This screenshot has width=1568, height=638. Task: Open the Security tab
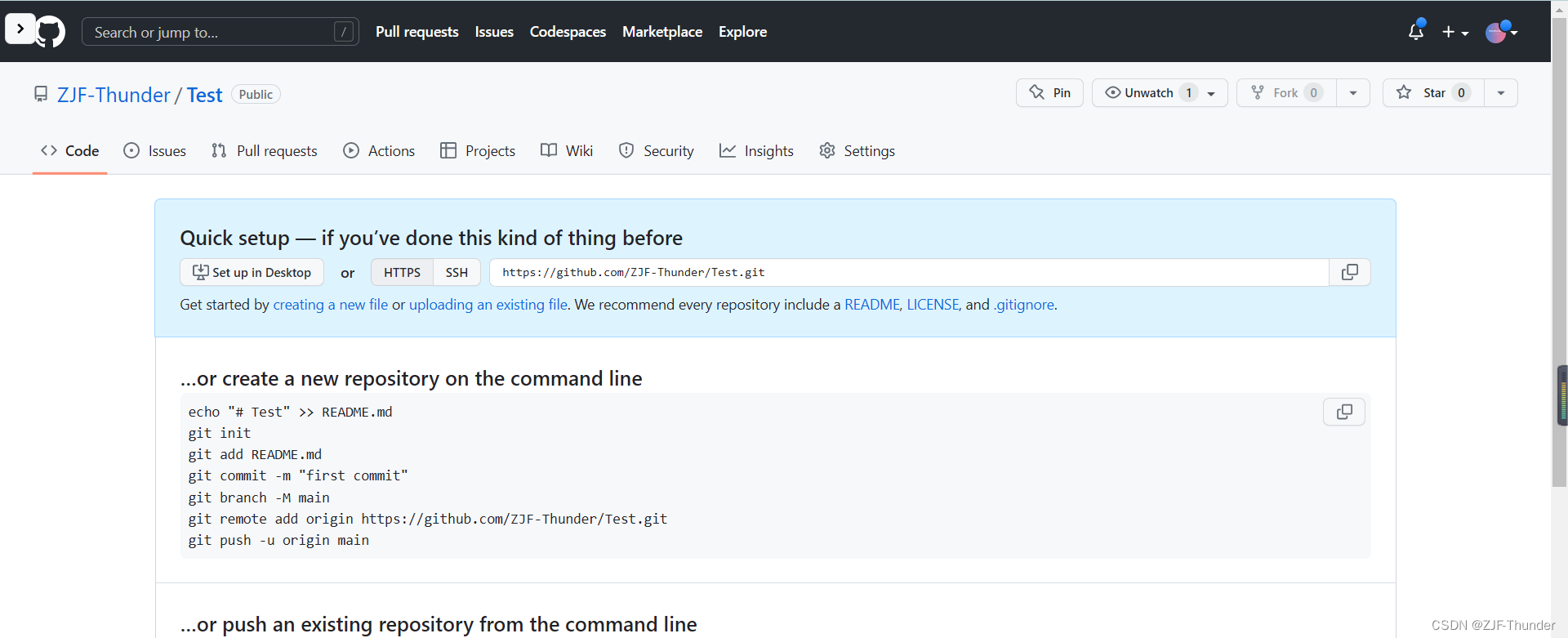[x=657, y=151]
